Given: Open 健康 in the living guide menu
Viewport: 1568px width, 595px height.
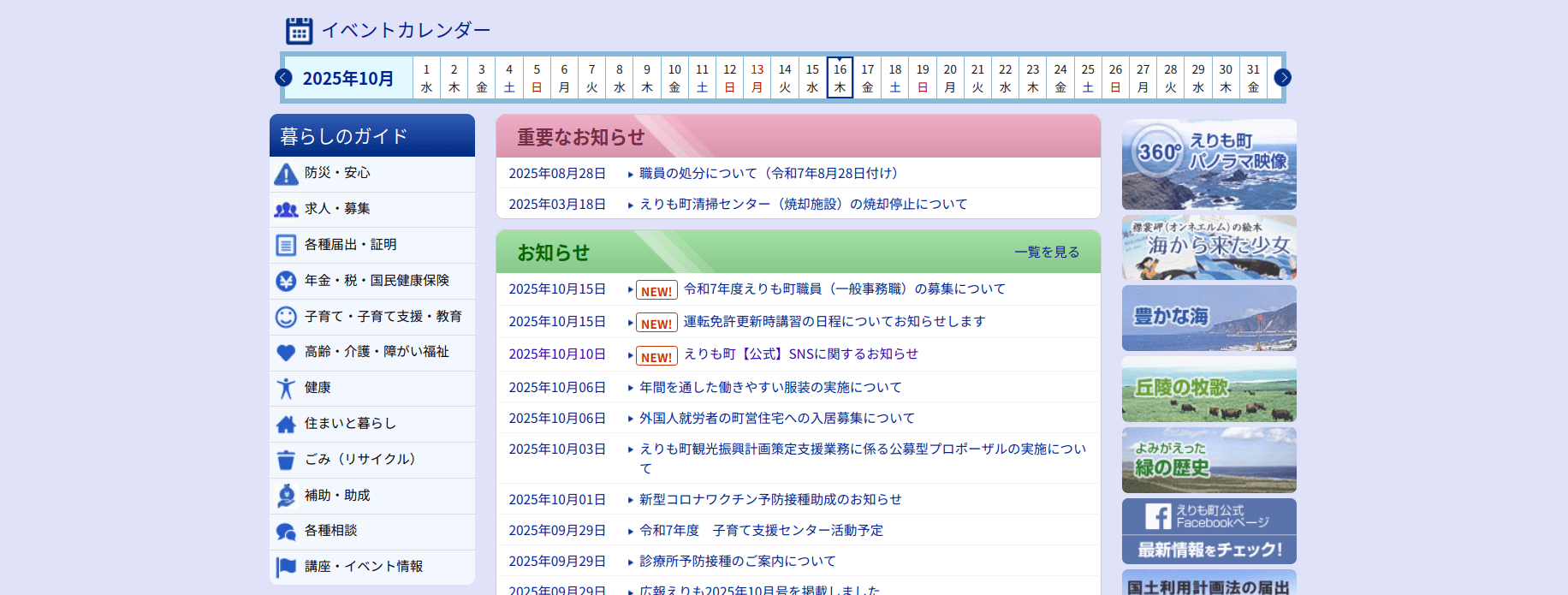Looking at the screenshot, I should coord(318,388).
